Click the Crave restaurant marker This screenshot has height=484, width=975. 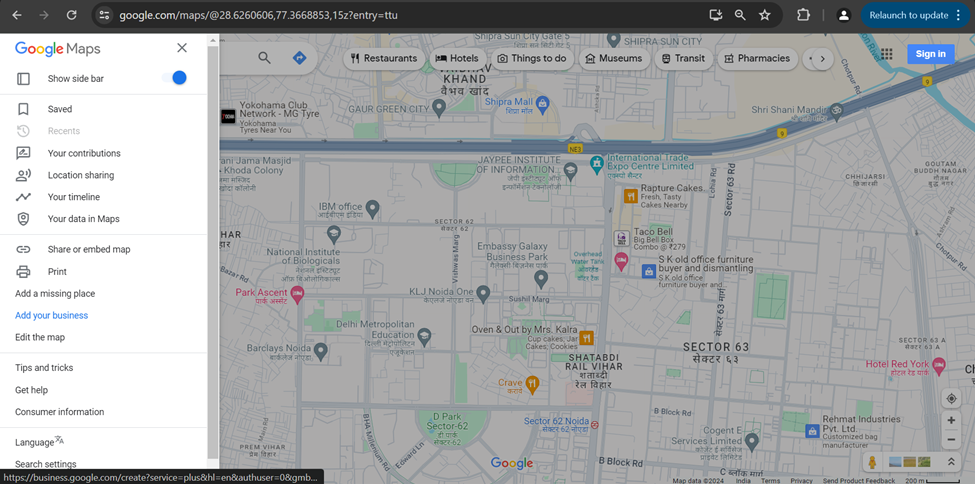[x=532, y=384]
